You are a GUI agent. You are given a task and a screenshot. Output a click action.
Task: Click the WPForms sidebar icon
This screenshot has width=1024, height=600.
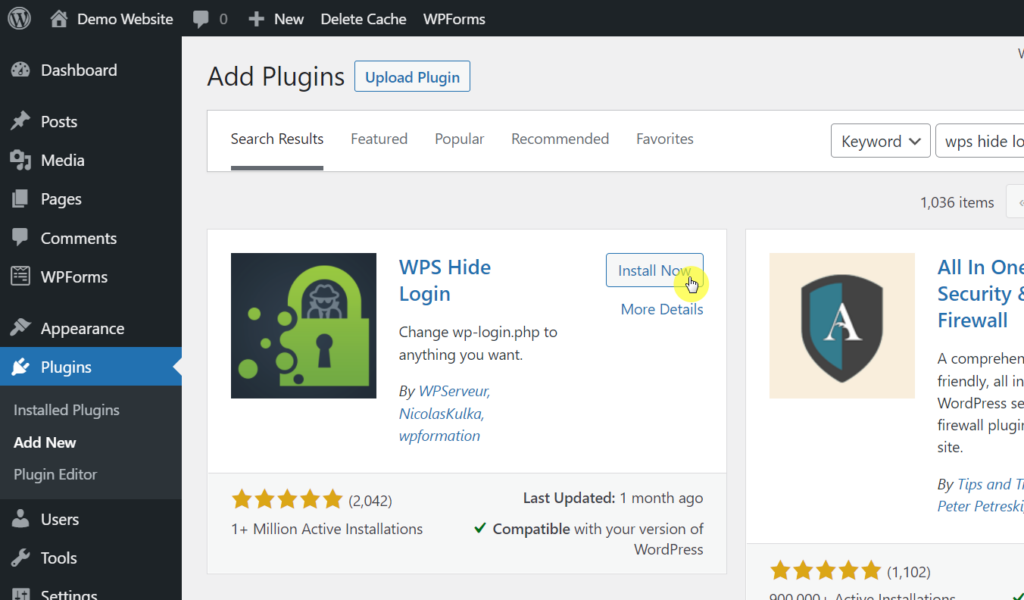20,277
